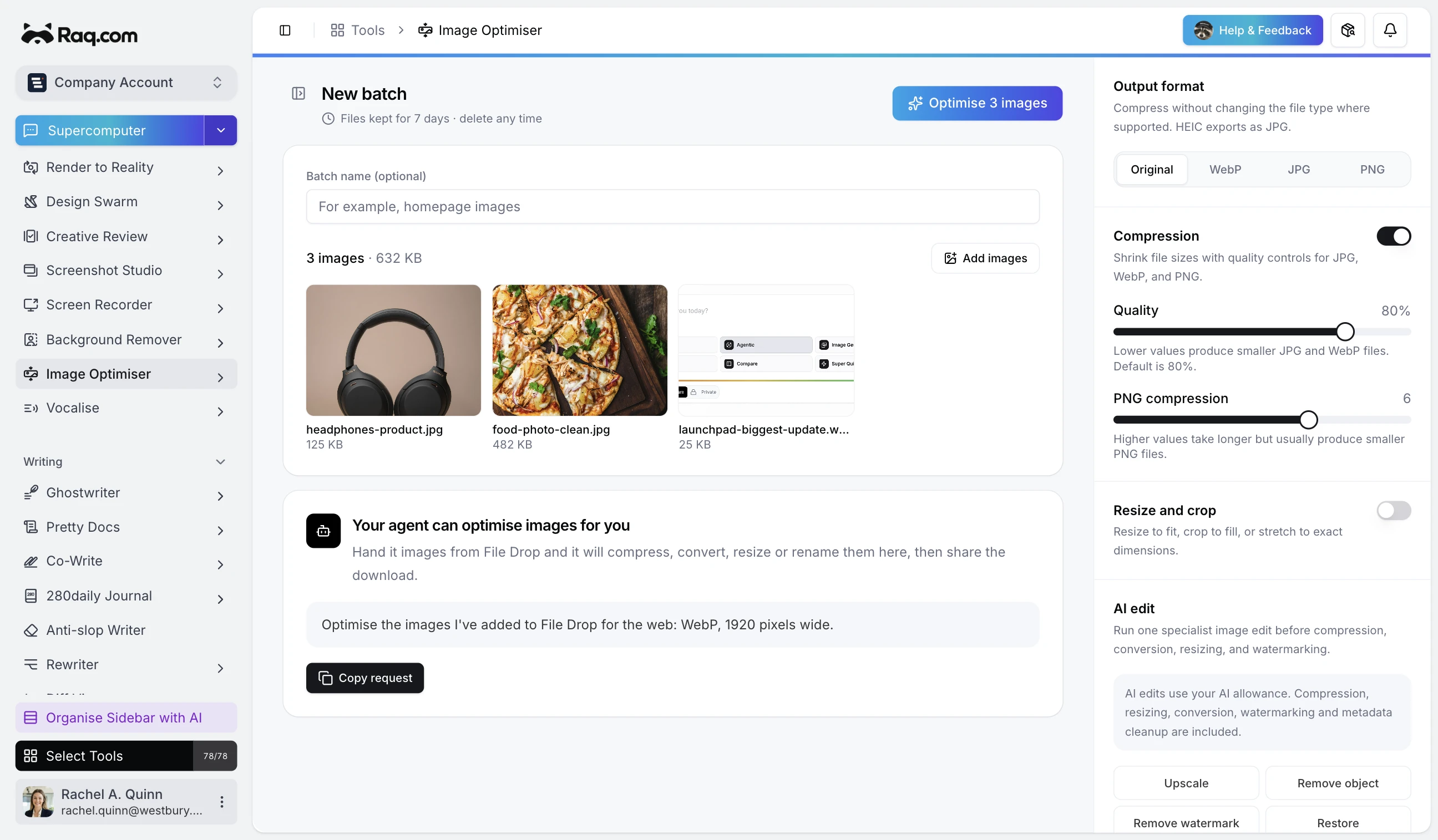Screen dimensions: 1438x840
Task: Click Copy request button
Action: click(364, 678)
